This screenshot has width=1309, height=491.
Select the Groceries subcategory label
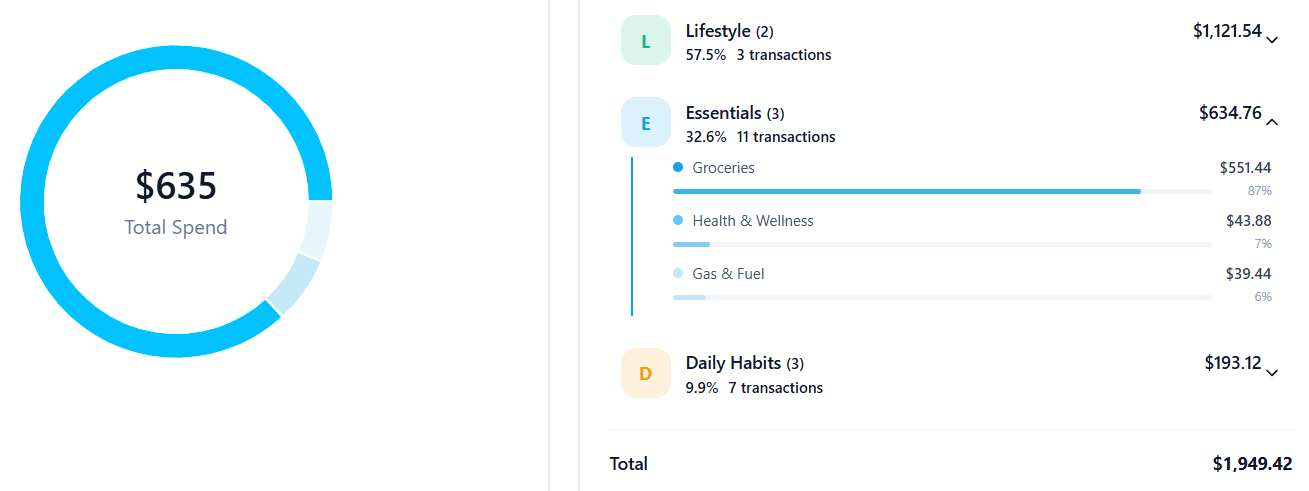pos(723,168)
